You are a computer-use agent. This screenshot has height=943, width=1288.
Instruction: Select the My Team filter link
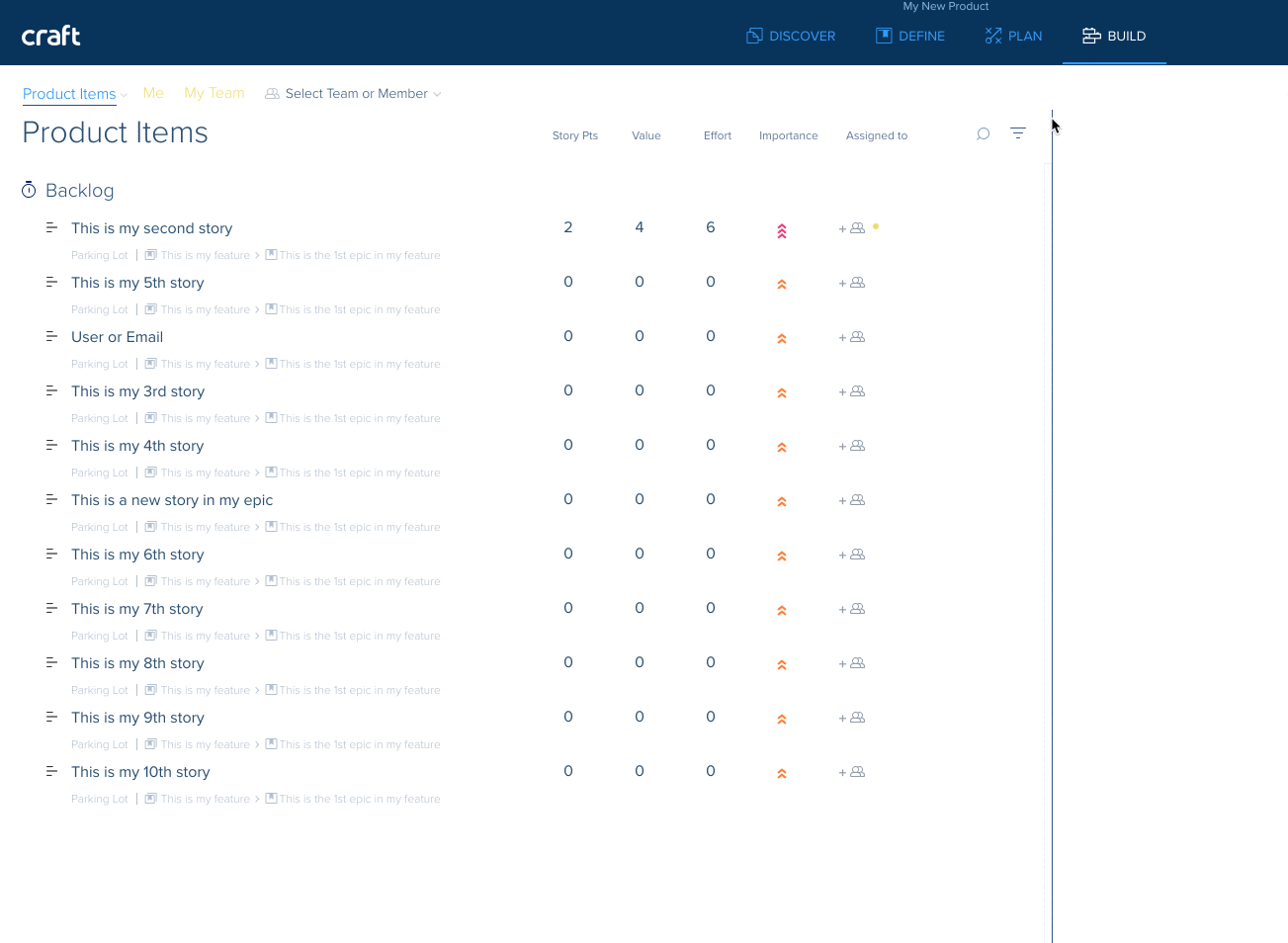click(215, 93)
